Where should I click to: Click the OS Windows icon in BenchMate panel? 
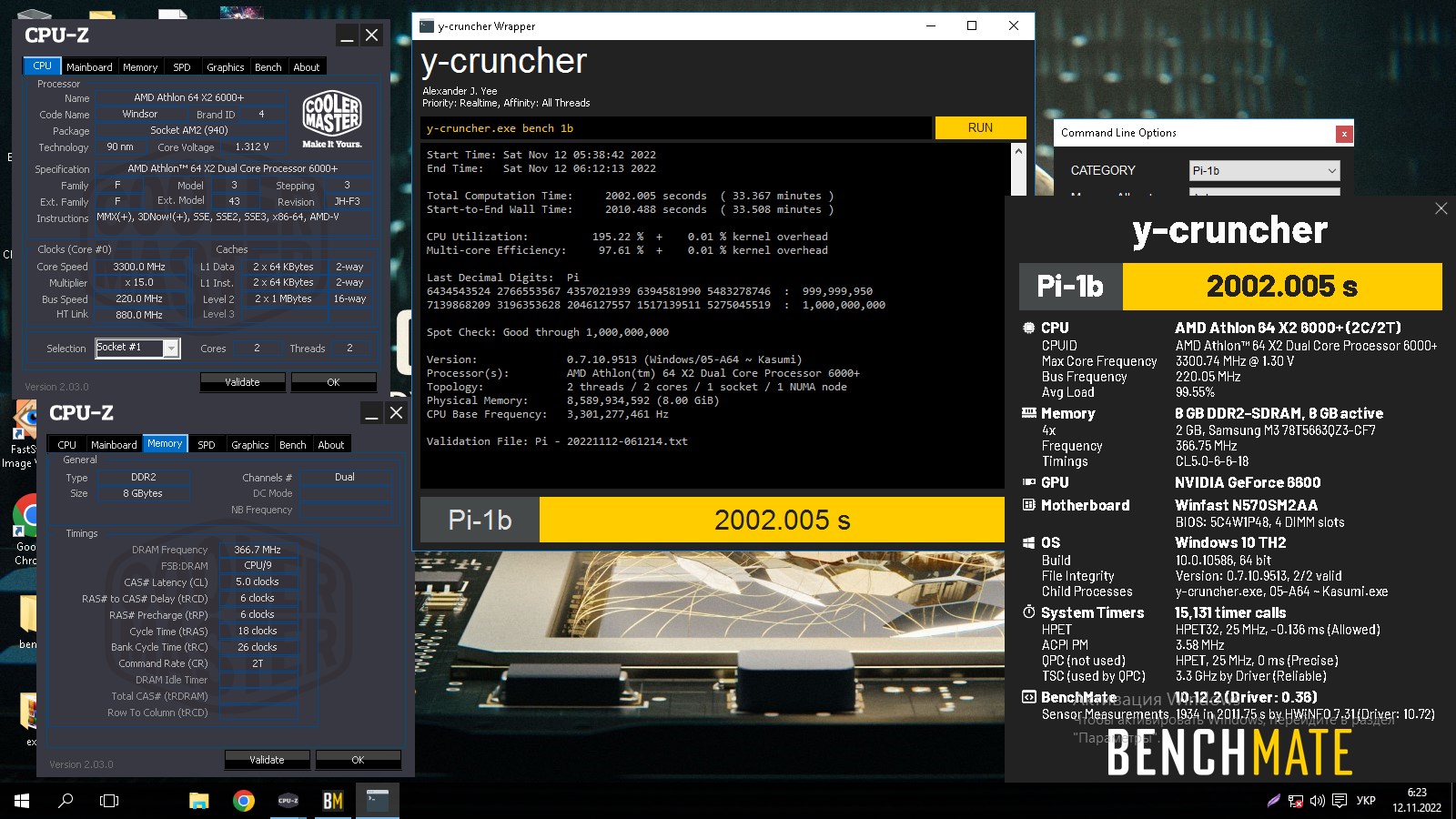click(x=1028, y=542)
